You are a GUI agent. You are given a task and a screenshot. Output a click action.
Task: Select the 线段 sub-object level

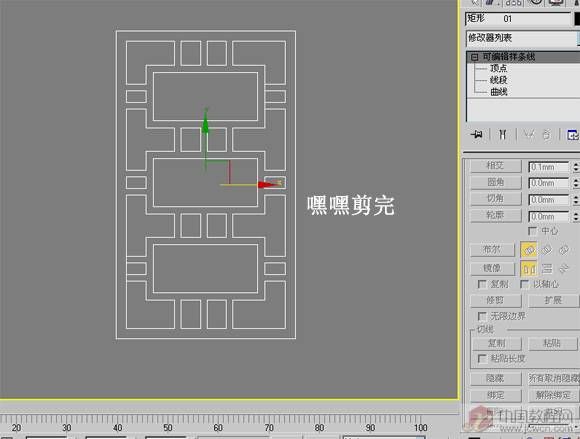[498, 80]
